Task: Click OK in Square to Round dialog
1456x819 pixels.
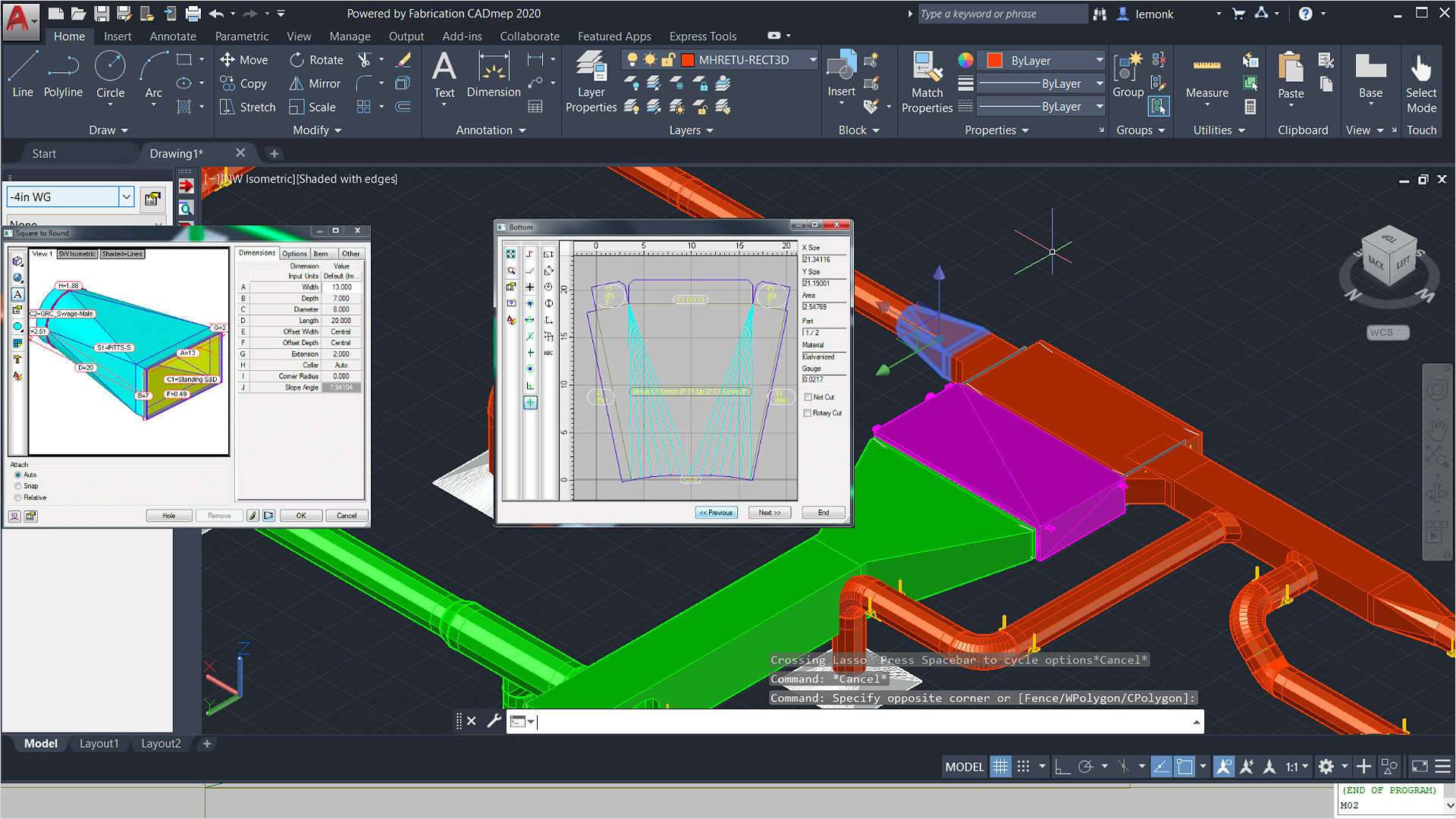Action: pyautogui.click(x=301, y=516)
